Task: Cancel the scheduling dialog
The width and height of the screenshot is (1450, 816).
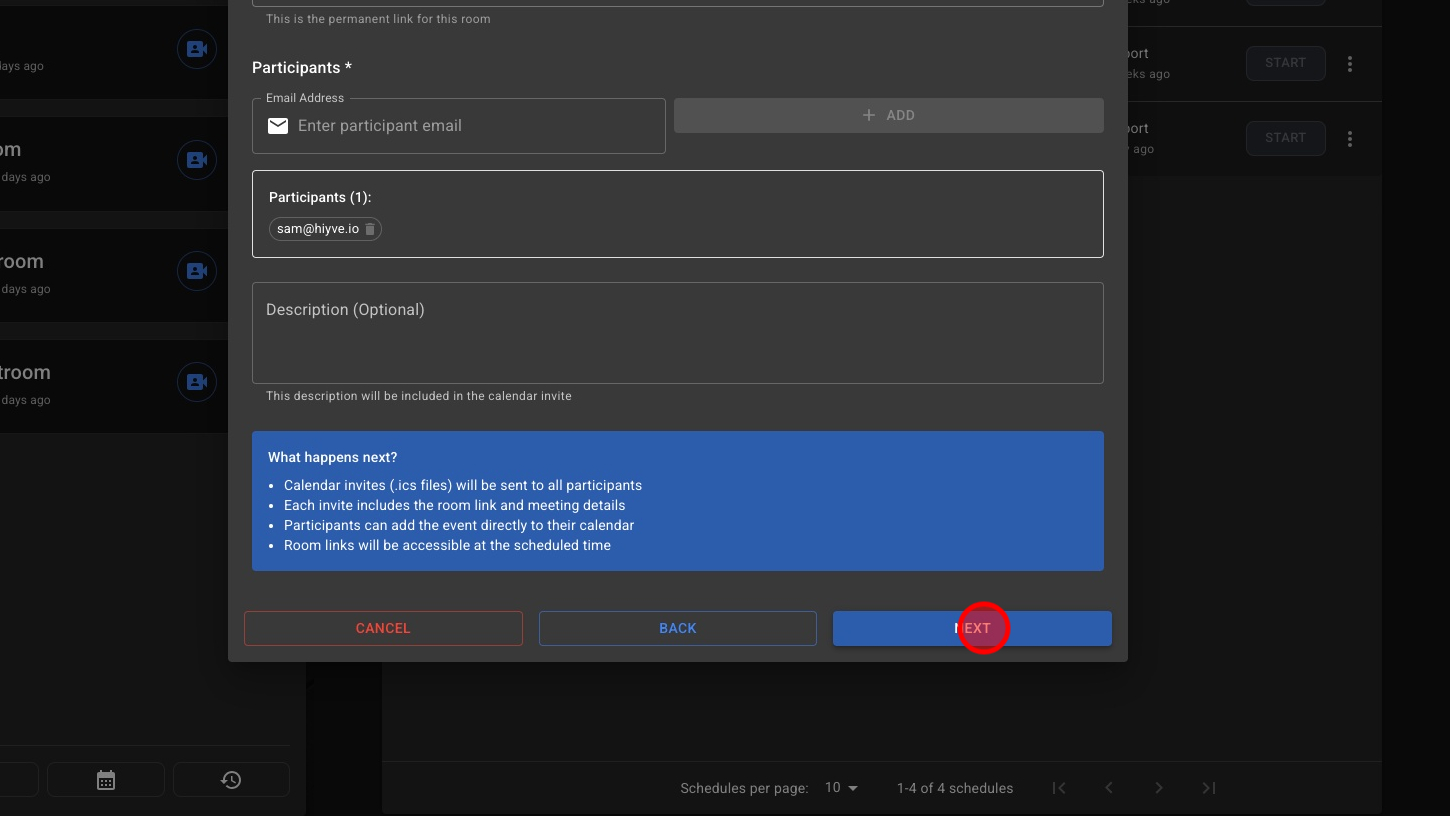Action: [383, 628]
